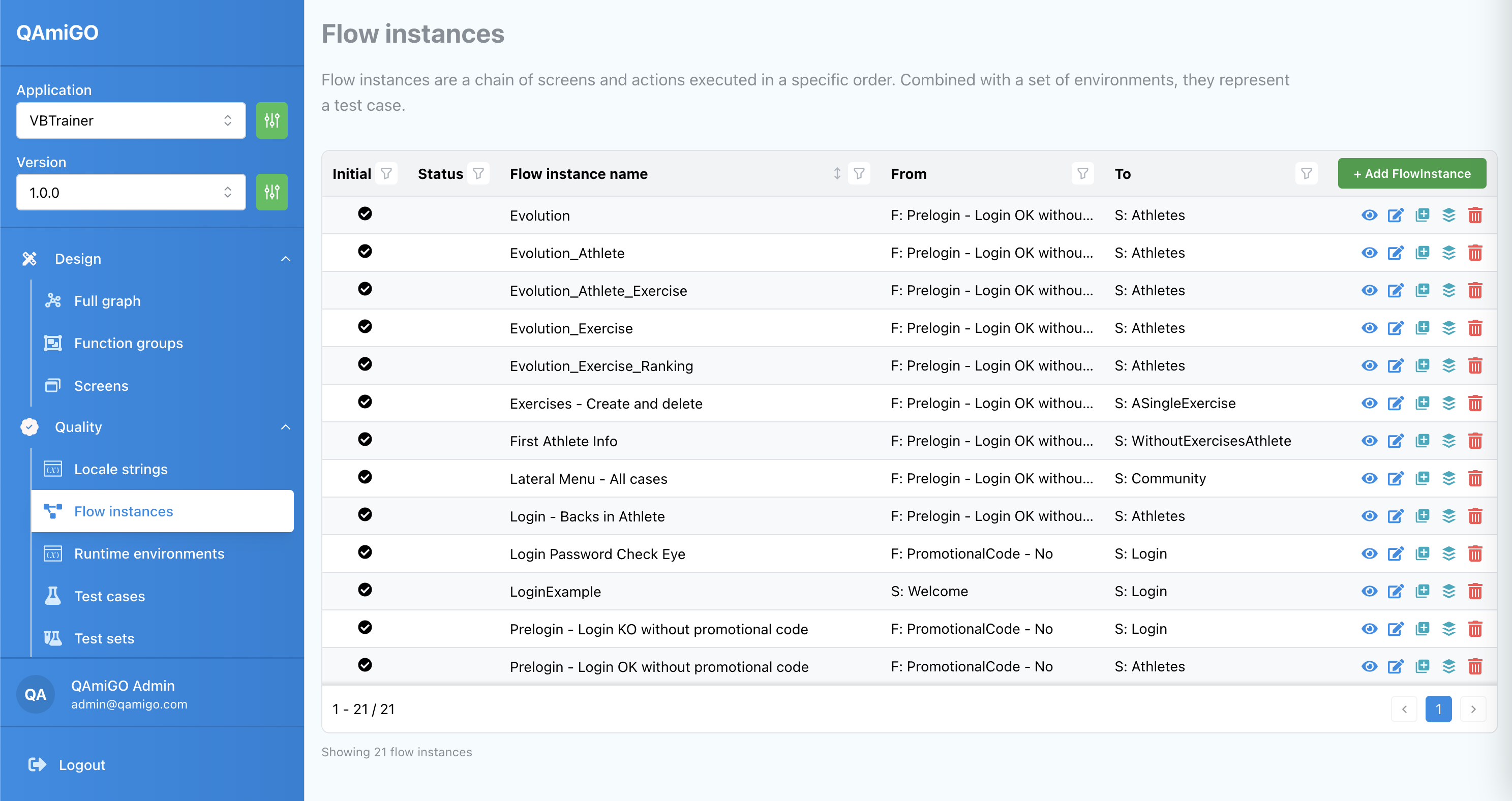Go to previous page of results

coord(1404,709)
